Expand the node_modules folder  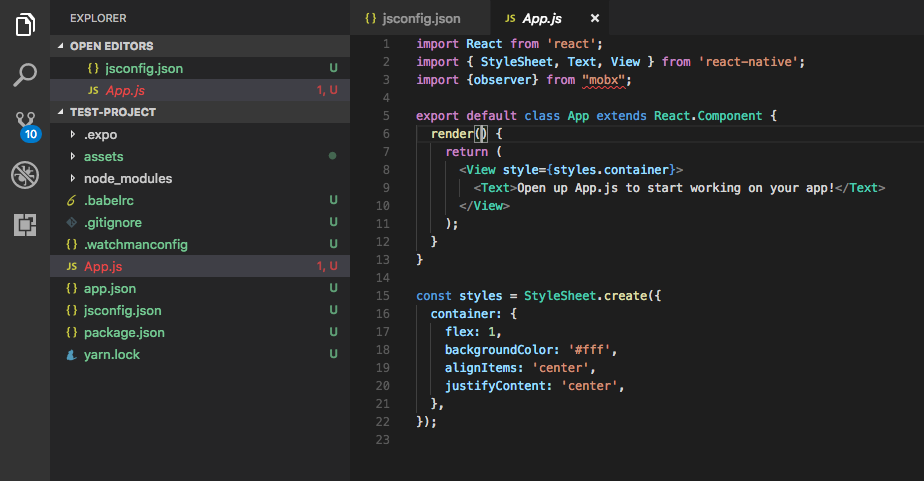pos(200,178)
